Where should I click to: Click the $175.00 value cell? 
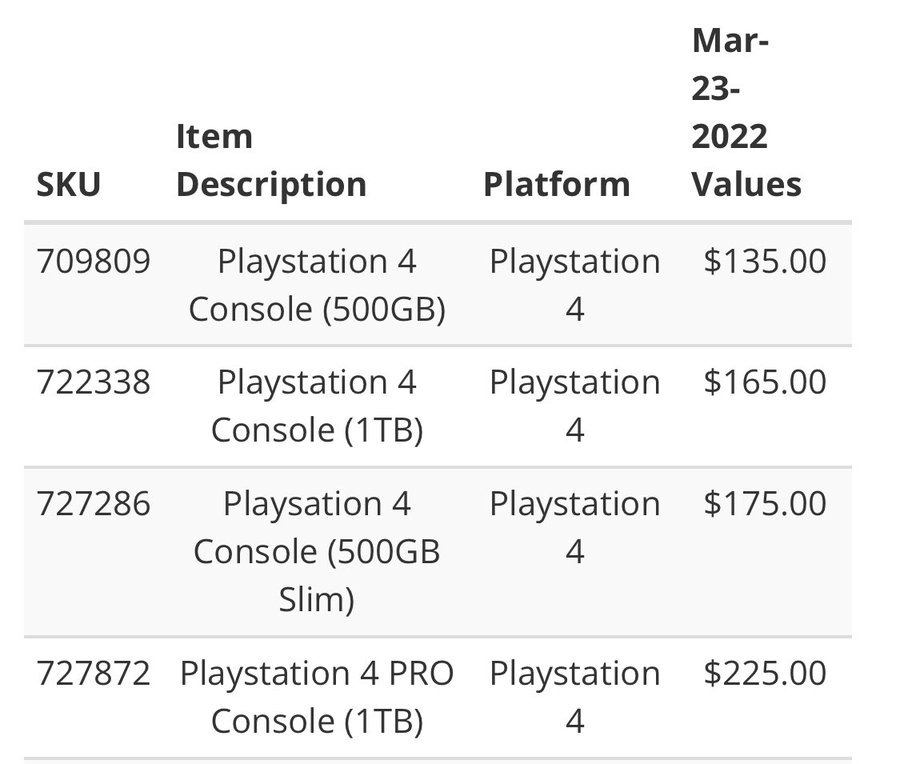coord(765,503)
